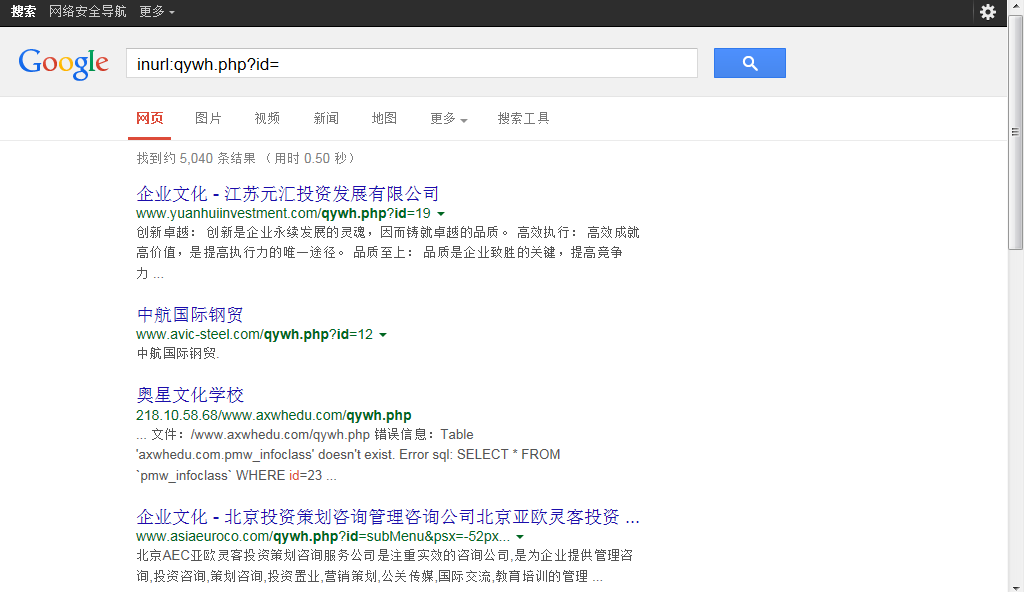Expand the 更多 dropdown beside 地图
Viewport: 1024px width, 592px height.
click(449, 118)
